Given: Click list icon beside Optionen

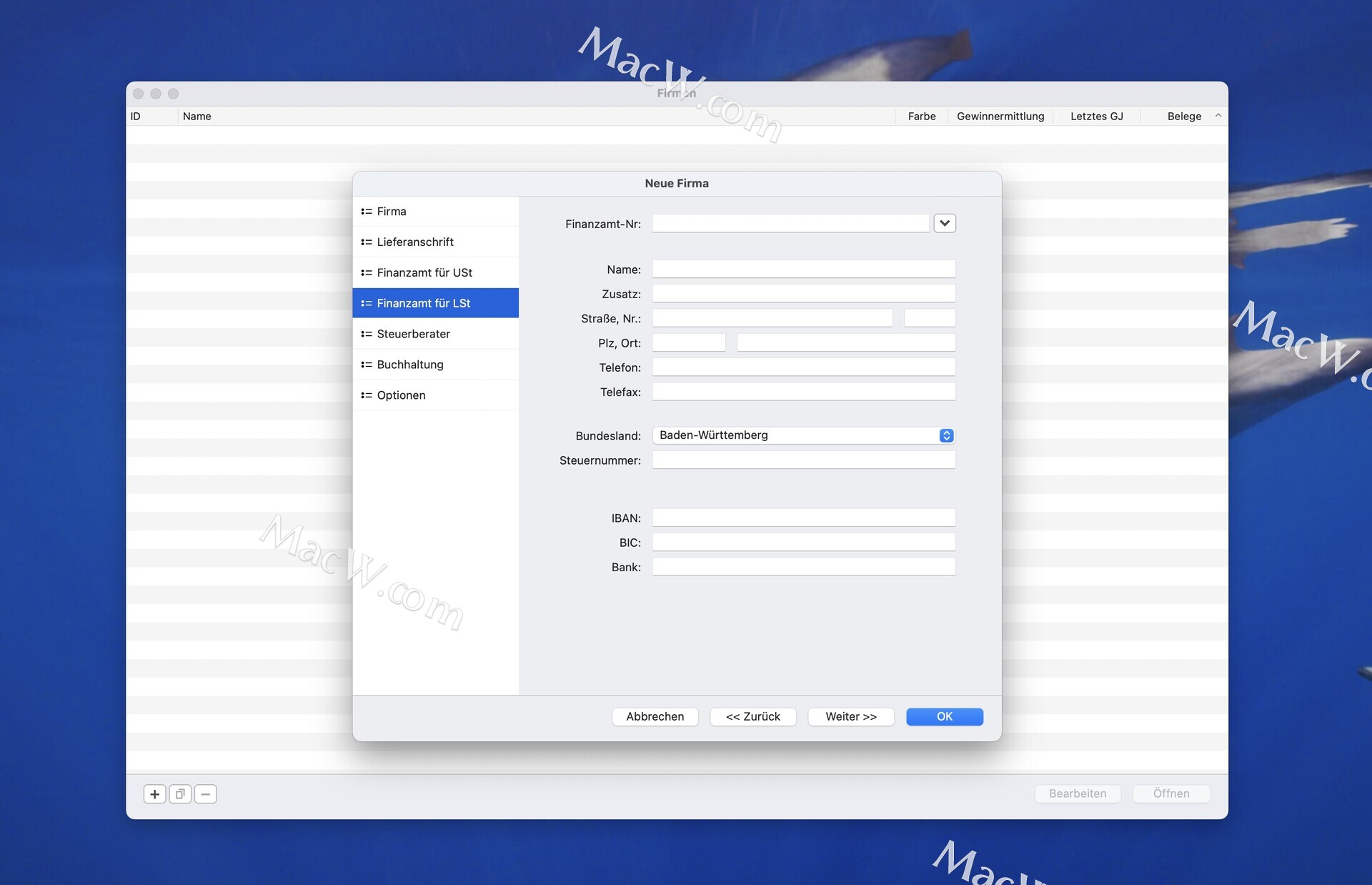Looking at the screenshot, I should [367, 395].
